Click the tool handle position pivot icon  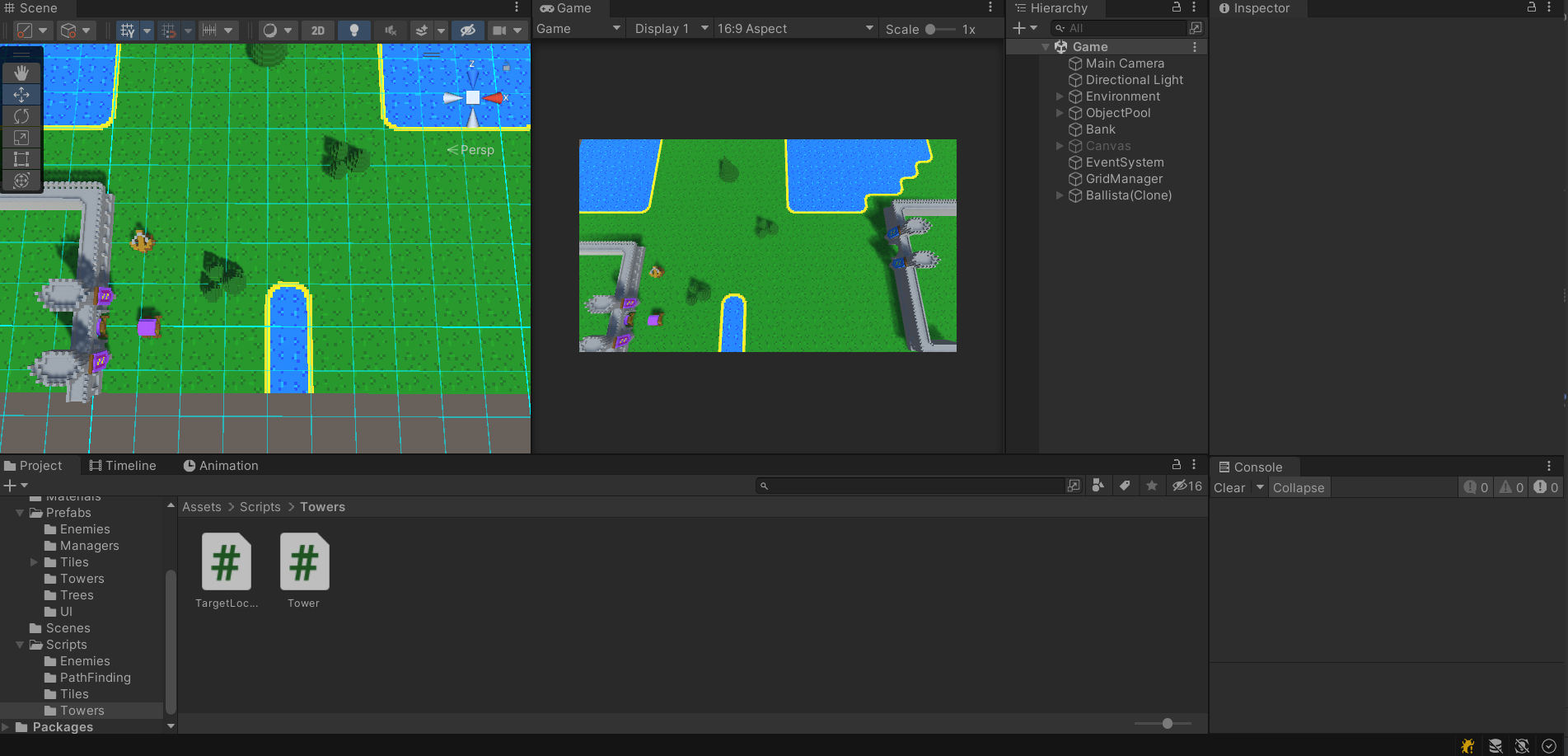tap(25, 31)
